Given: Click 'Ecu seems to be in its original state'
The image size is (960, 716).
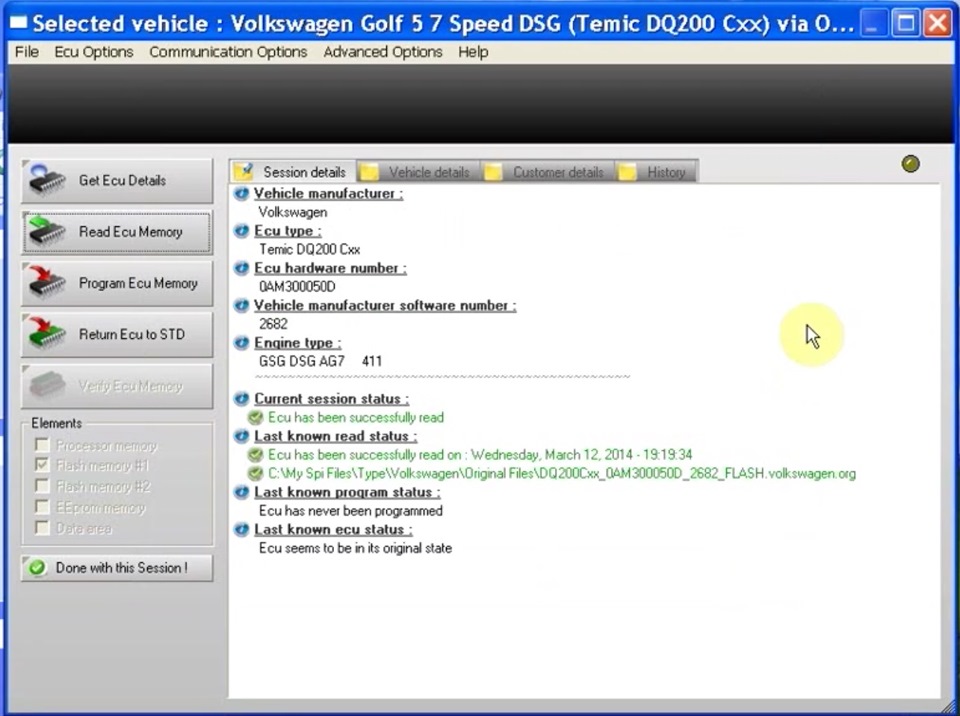Looking at the screenshot, I should (355, 548).
